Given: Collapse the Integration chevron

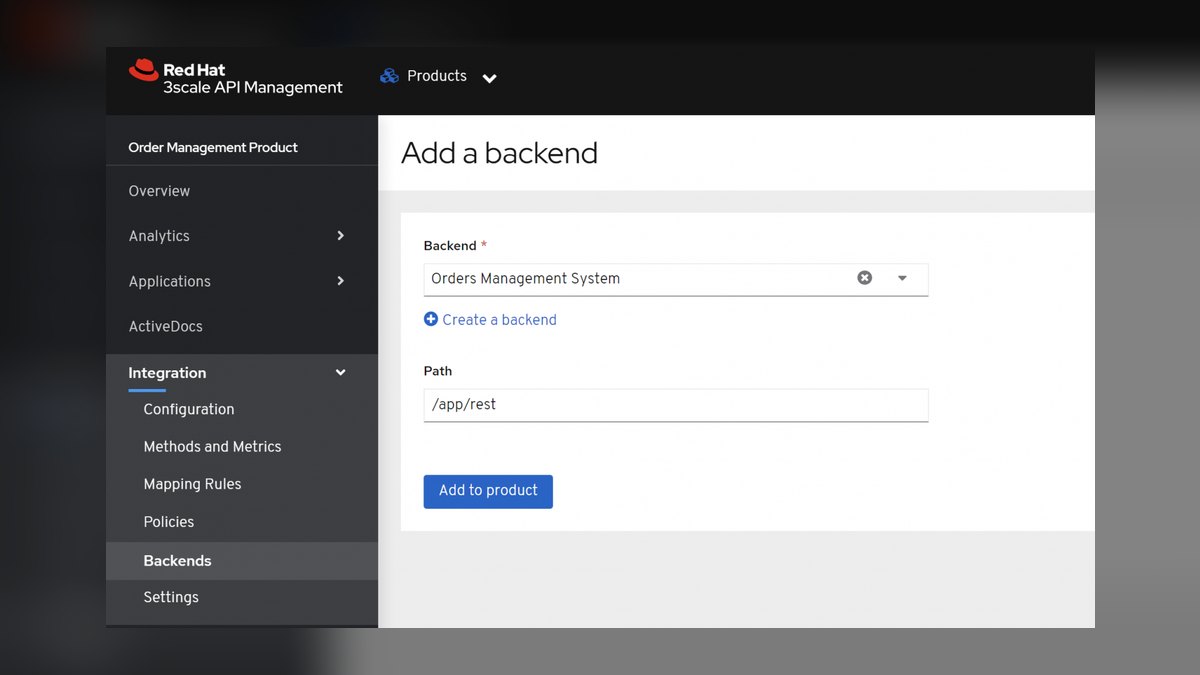Looking at the screenshot, I should click(x=340, y=373).
